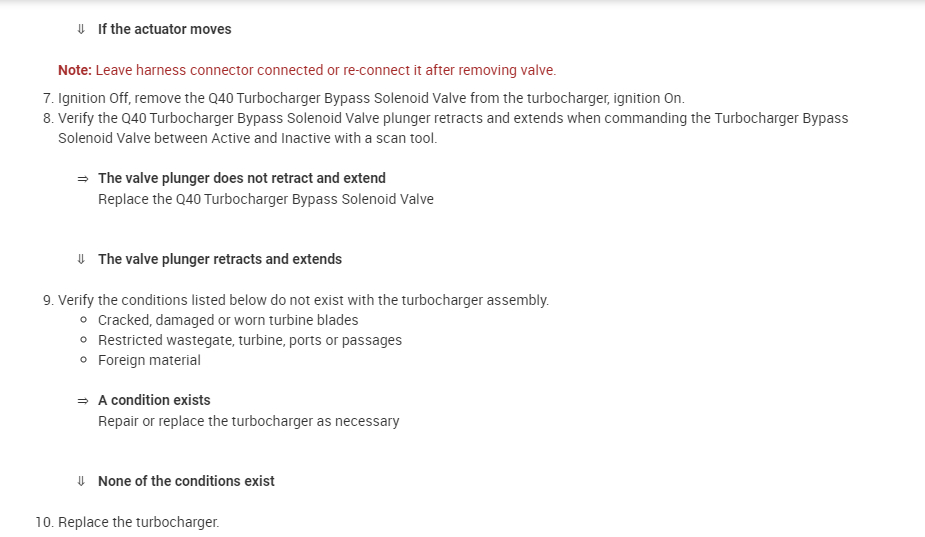925x537 pixels.
Task: Click the "None of the conditions exist" heading
Action: [186, 481]
